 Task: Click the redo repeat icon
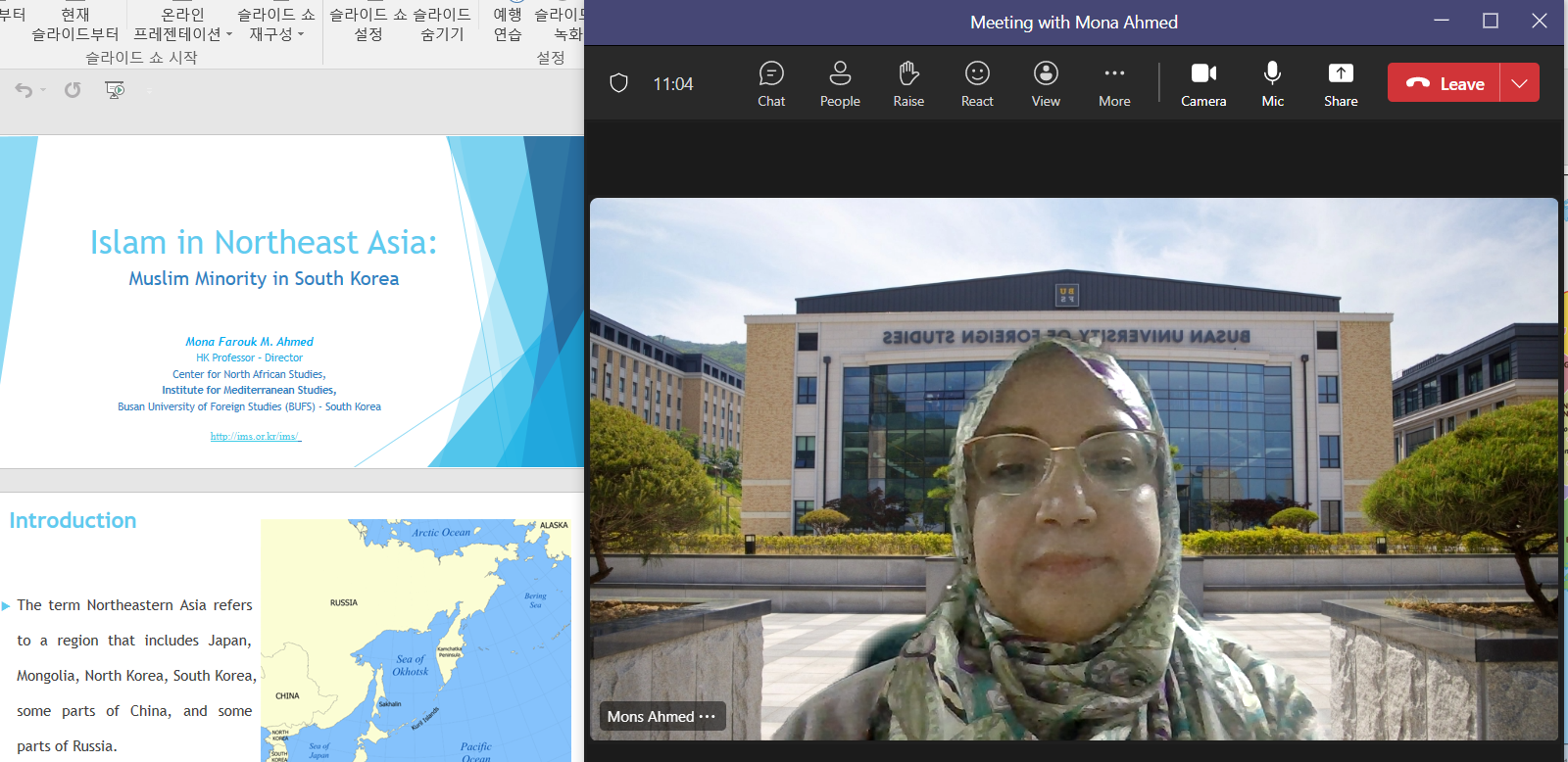(73, 90)
